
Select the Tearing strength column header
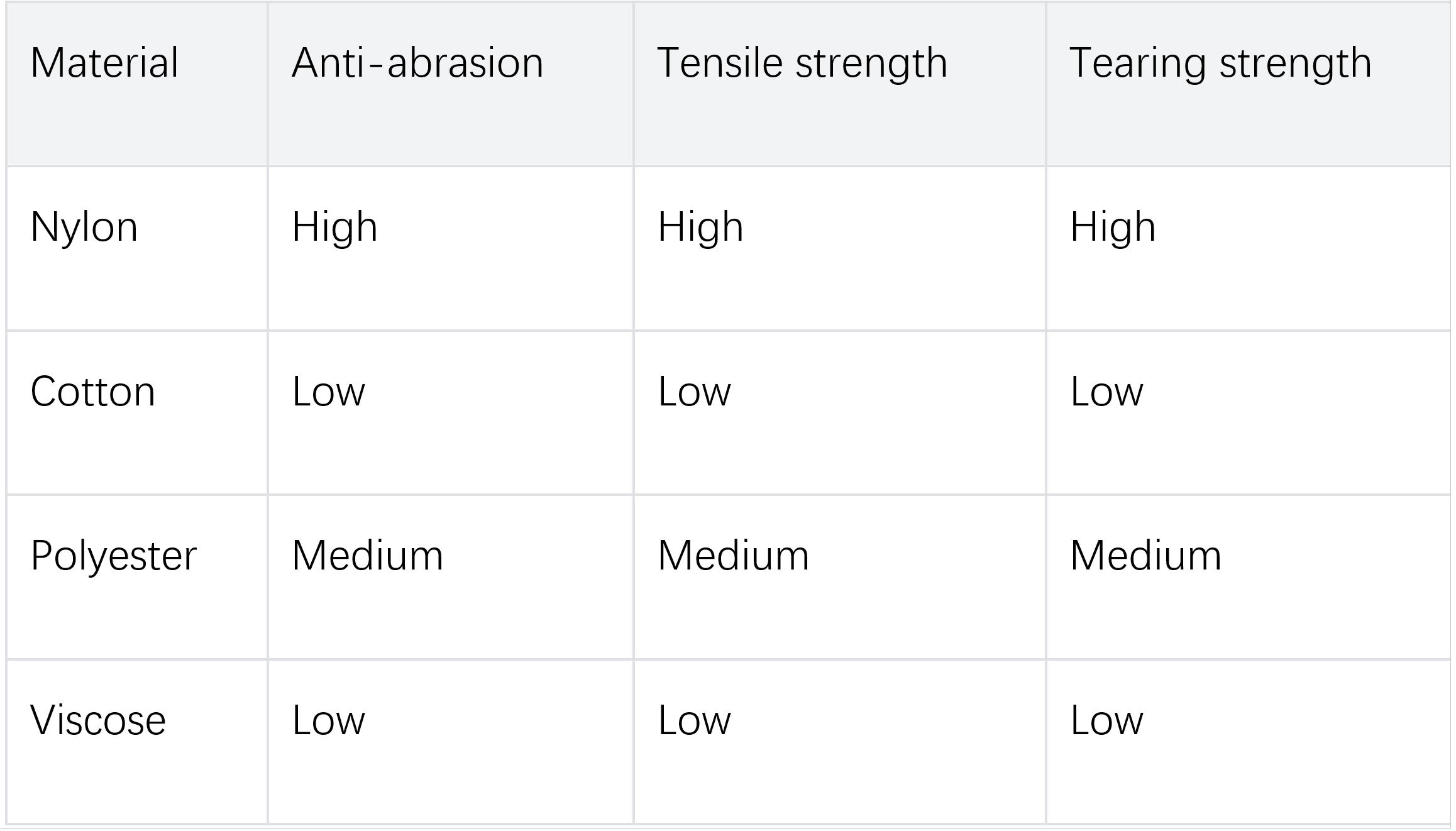[x=1220, y=63]
